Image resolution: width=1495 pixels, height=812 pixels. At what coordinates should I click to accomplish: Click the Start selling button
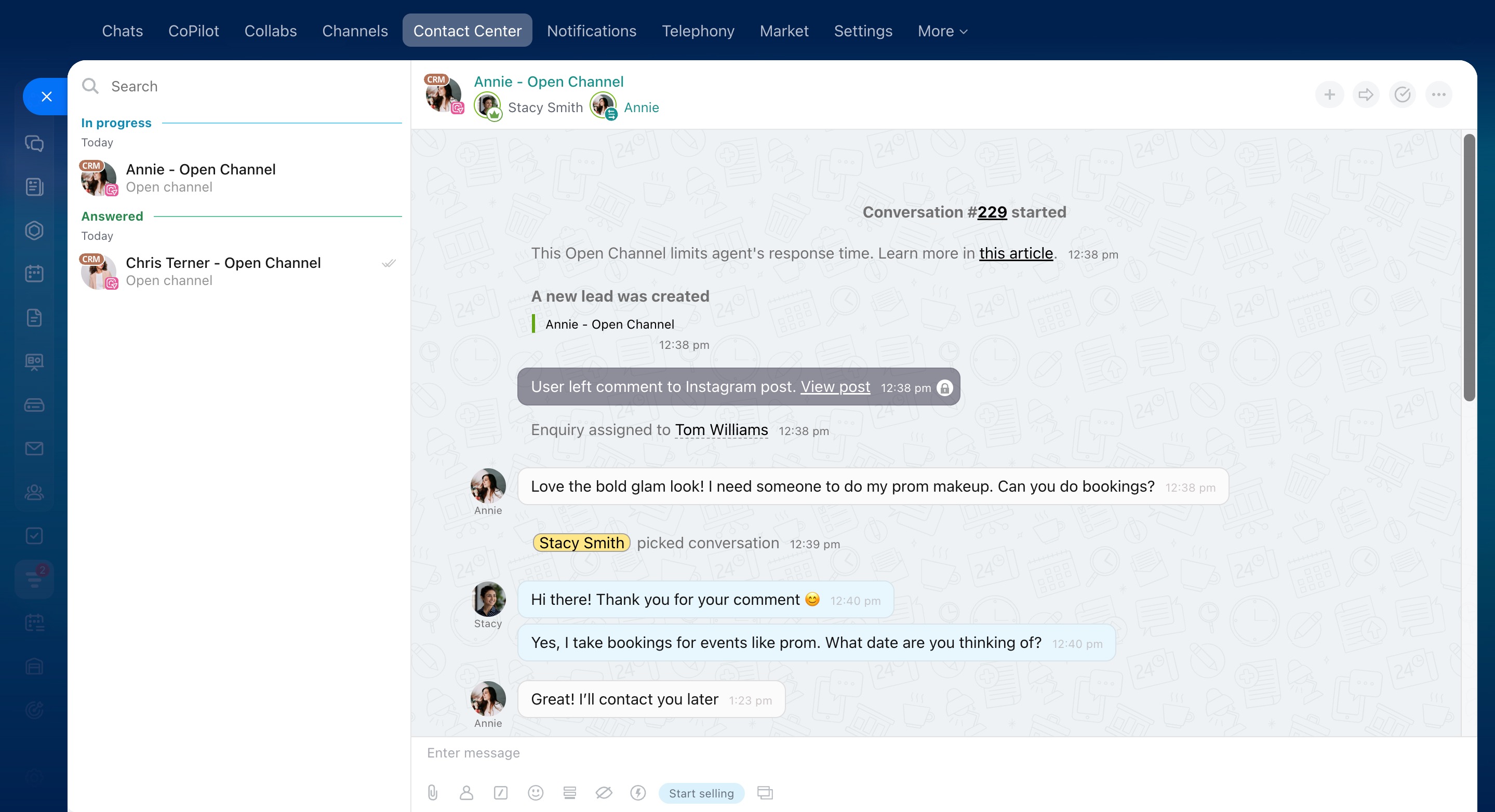pyautogui.click(x=701, y=793)
